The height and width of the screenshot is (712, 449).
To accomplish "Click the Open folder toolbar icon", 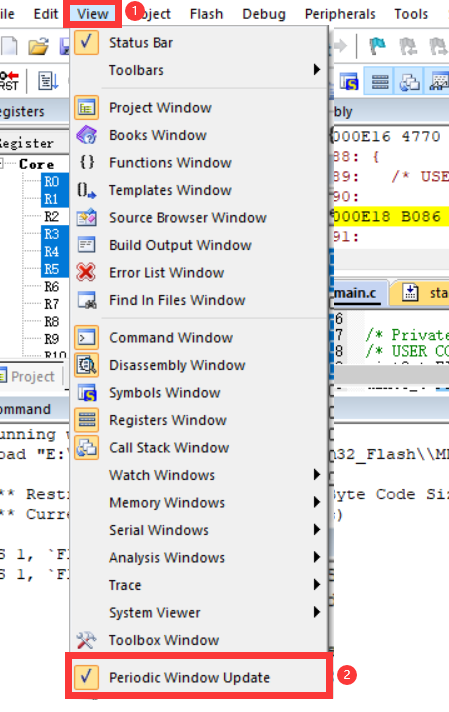I will click(39, 46).
